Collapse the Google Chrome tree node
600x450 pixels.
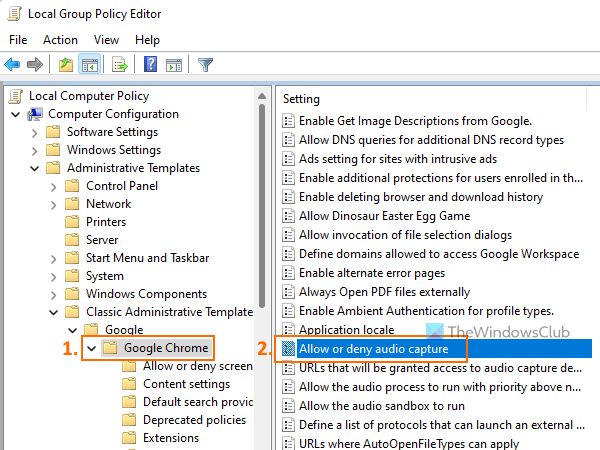(91, 348)
